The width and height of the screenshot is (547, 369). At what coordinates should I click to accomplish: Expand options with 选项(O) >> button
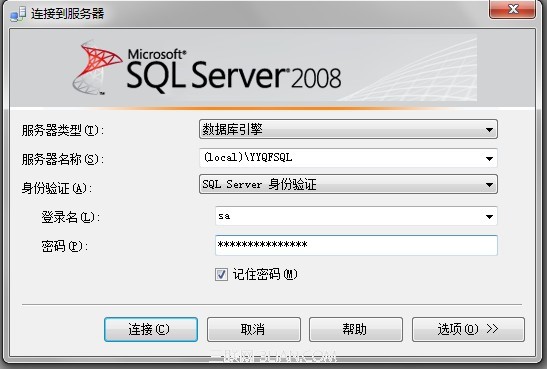(468, 329)
